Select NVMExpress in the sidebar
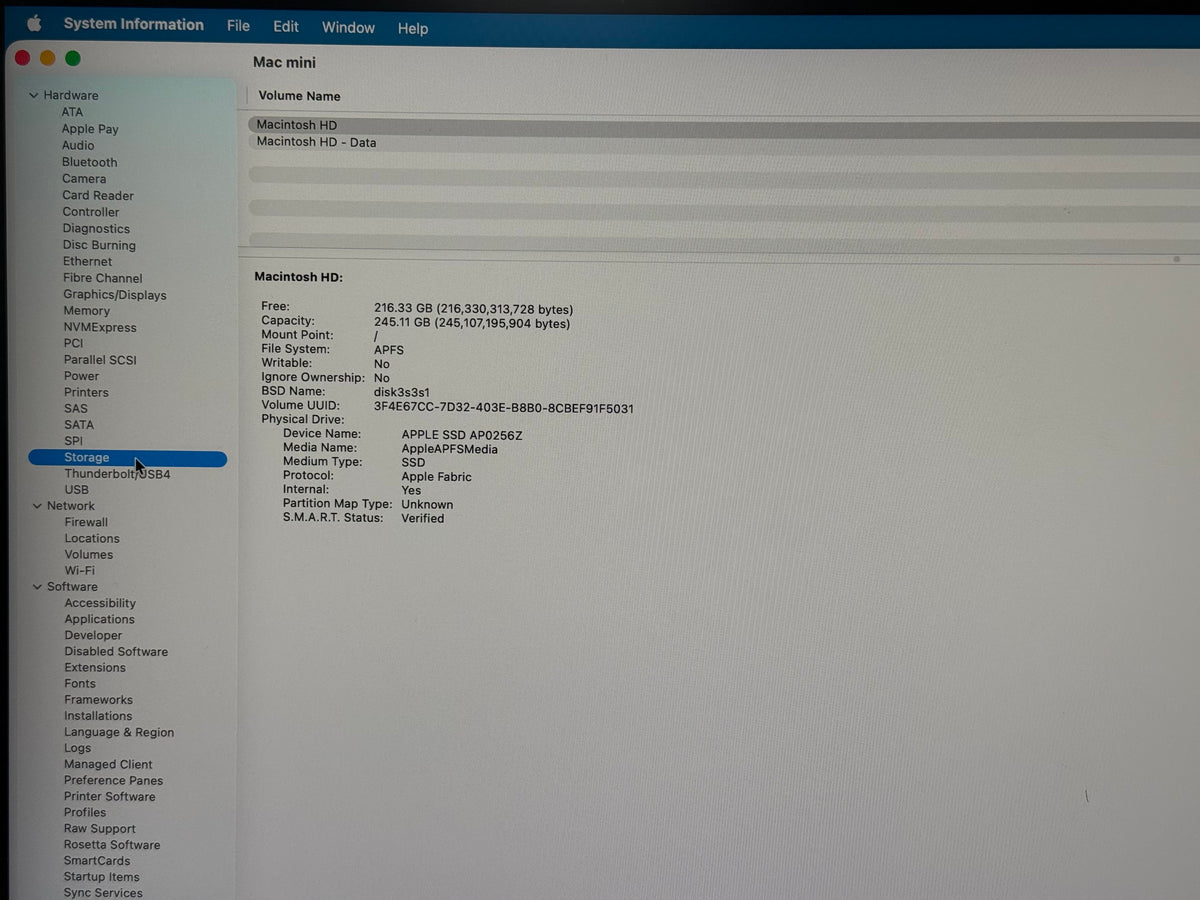Screen dimensions: 1200x900 coord(100,328)
